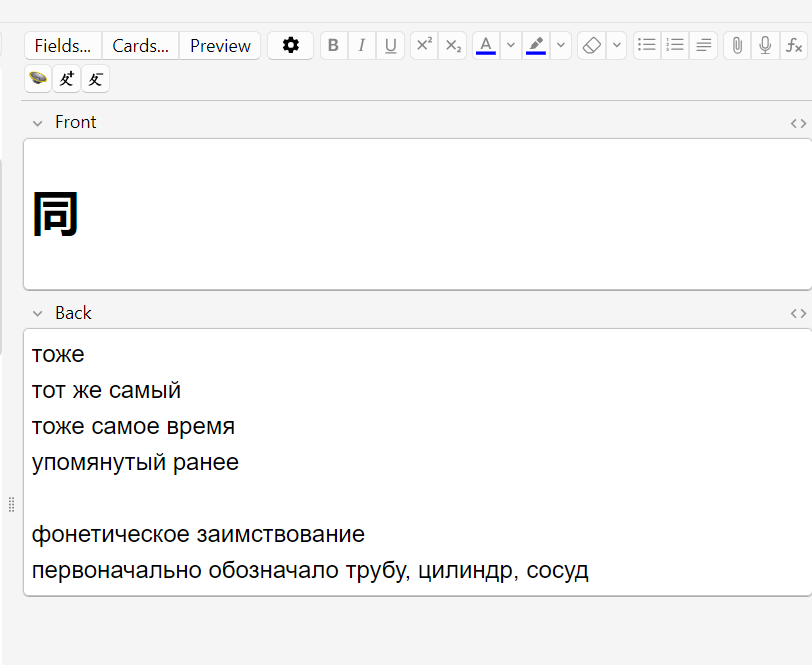812x665 pixels.
Task: Click the Preview button
Action: [x=220, y=46]
